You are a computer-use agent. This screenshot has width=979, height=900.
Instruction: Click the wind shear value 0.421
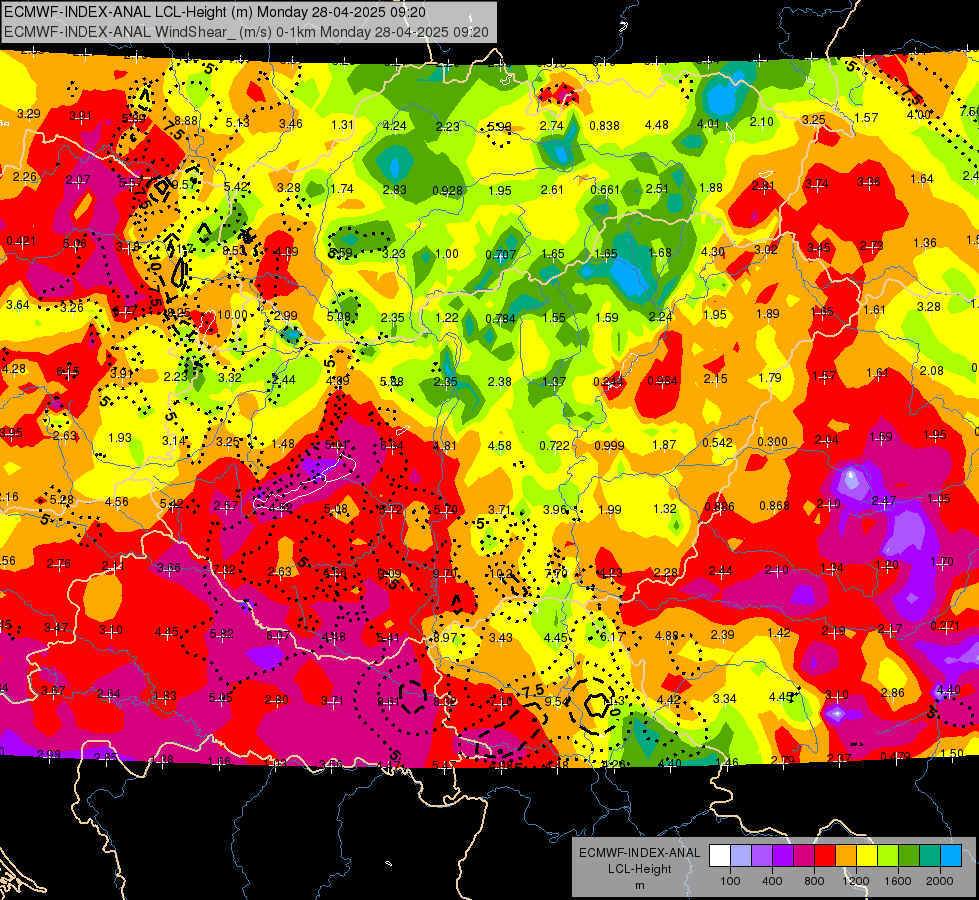tap(21, 241)
